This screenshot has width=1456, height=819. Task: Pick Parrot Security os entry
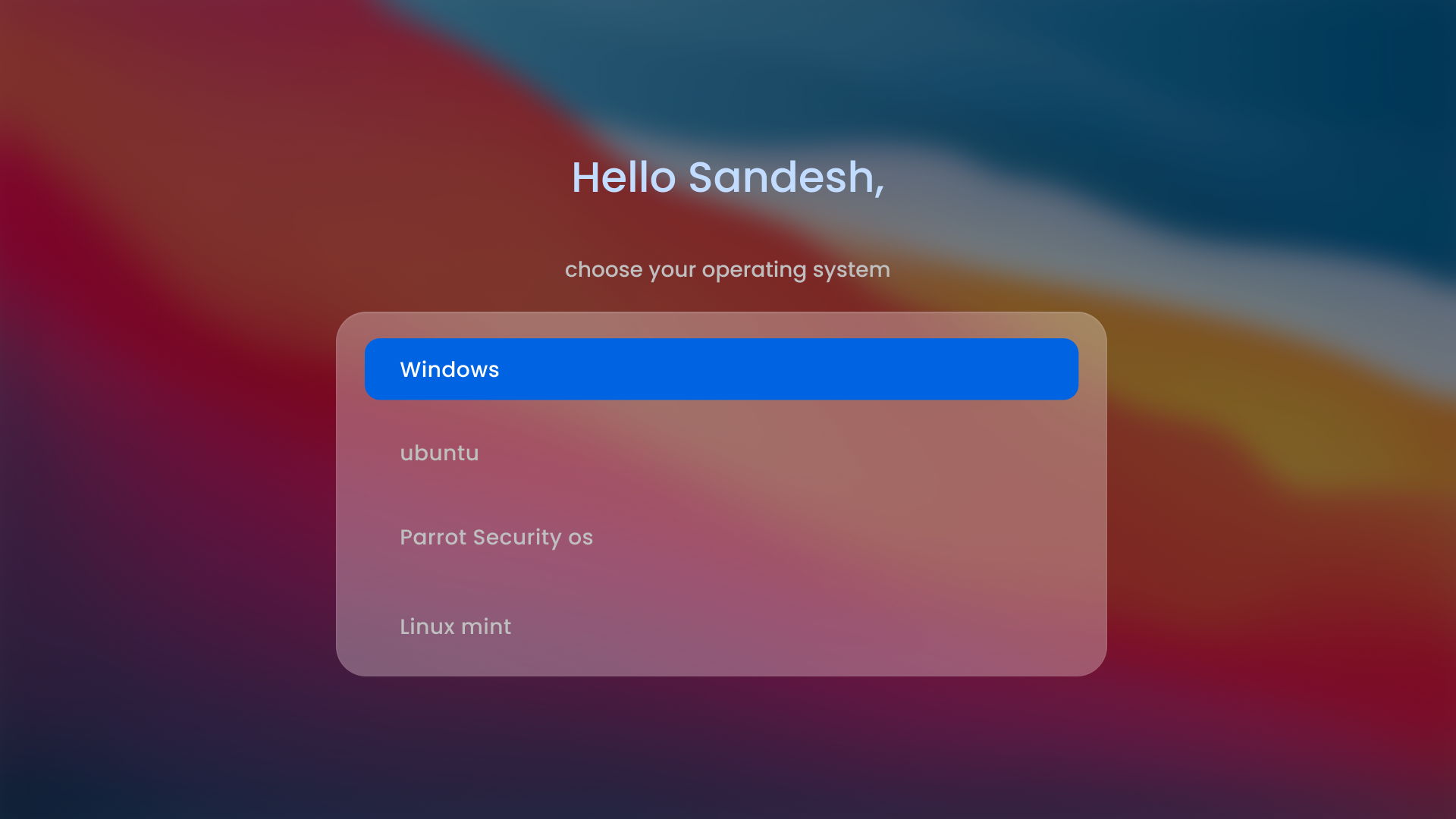(721, 537)
